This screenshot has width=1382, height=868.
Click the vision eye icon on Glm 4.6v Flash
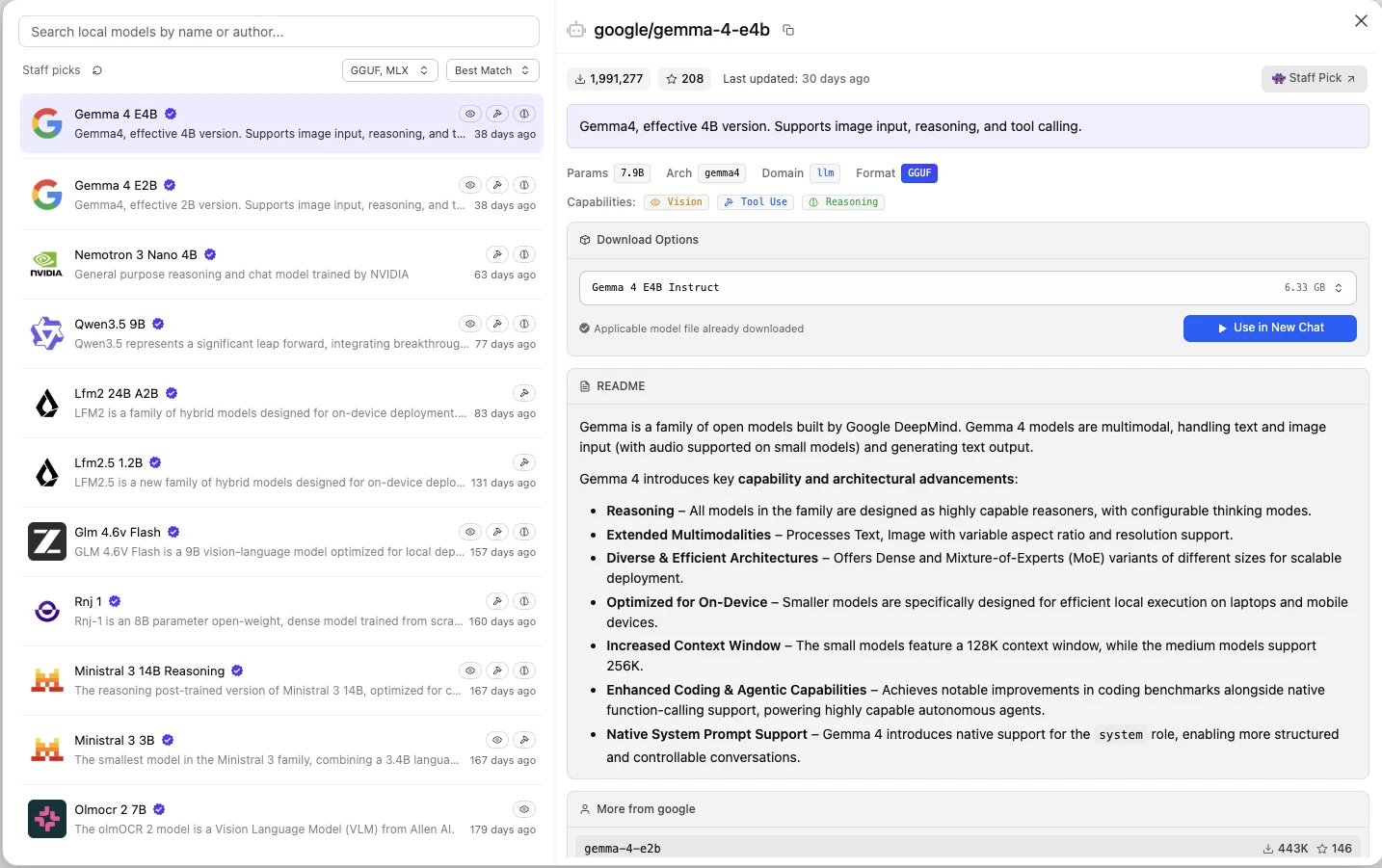coord(470,532)
